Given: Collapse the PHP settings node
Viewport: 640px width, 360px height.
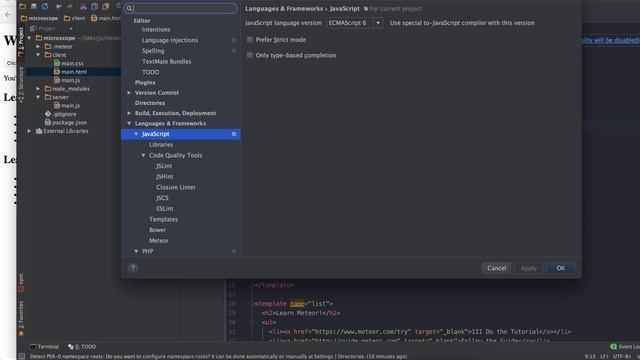Looking at the screenshot, I should point(136,251).
